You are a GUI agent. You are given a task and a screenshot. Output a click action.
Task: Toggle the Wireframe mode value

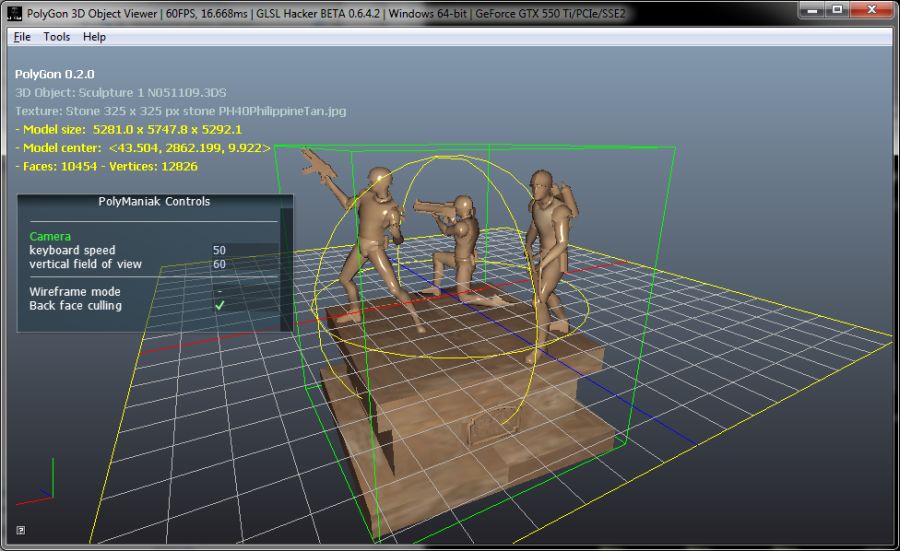pos(219,292)
